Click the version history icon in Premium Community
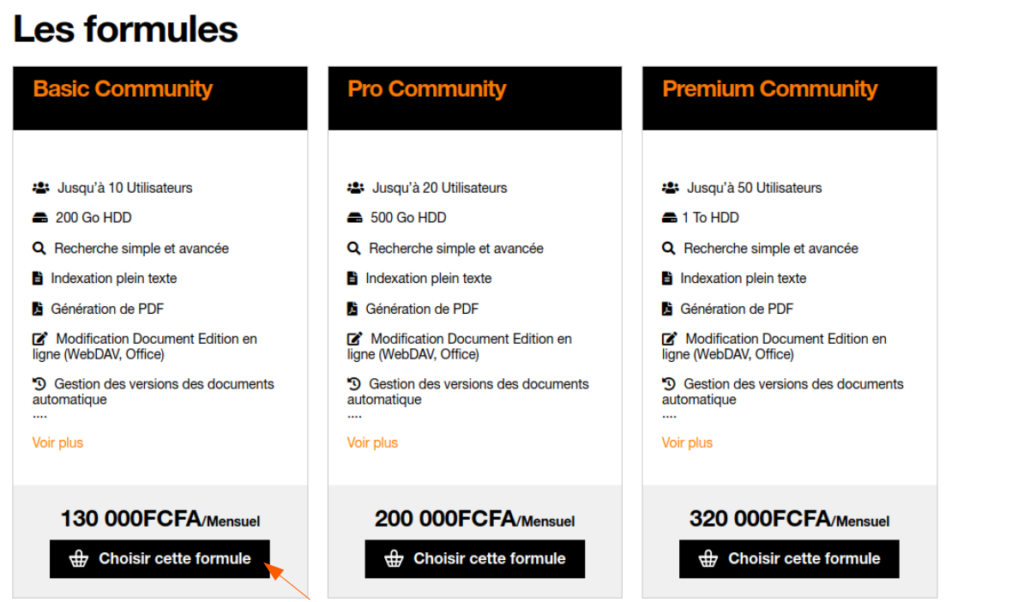This screenshot has width=1024, height=602. click(668, 383)
